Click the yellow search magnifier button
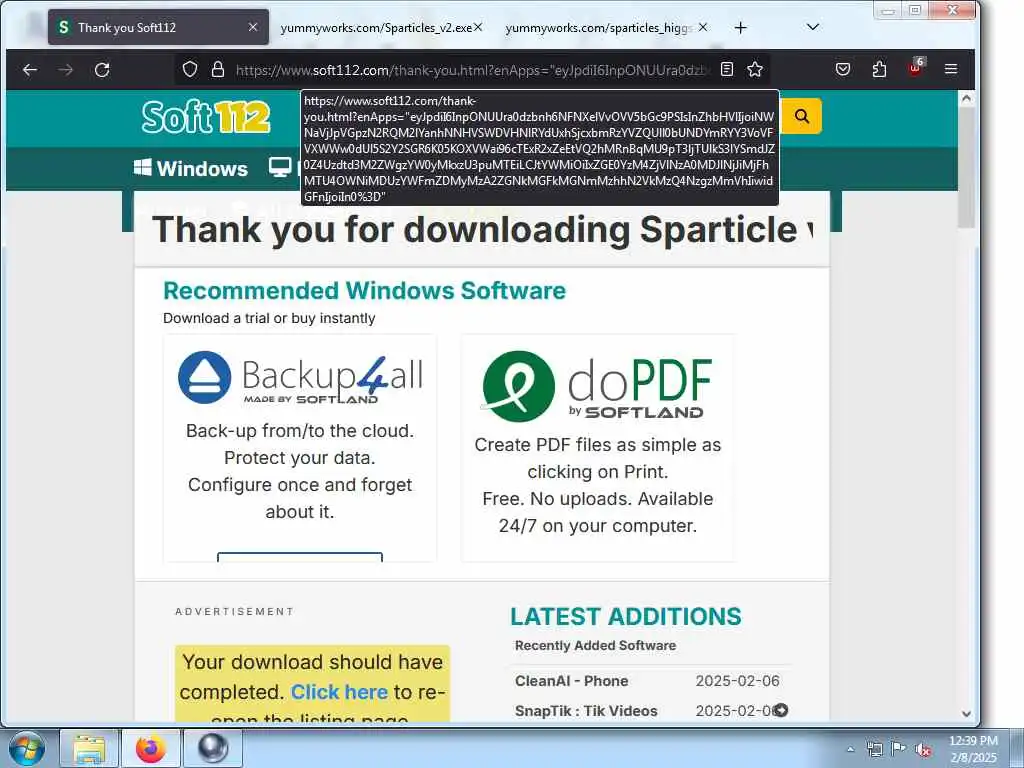 (802, 116)
